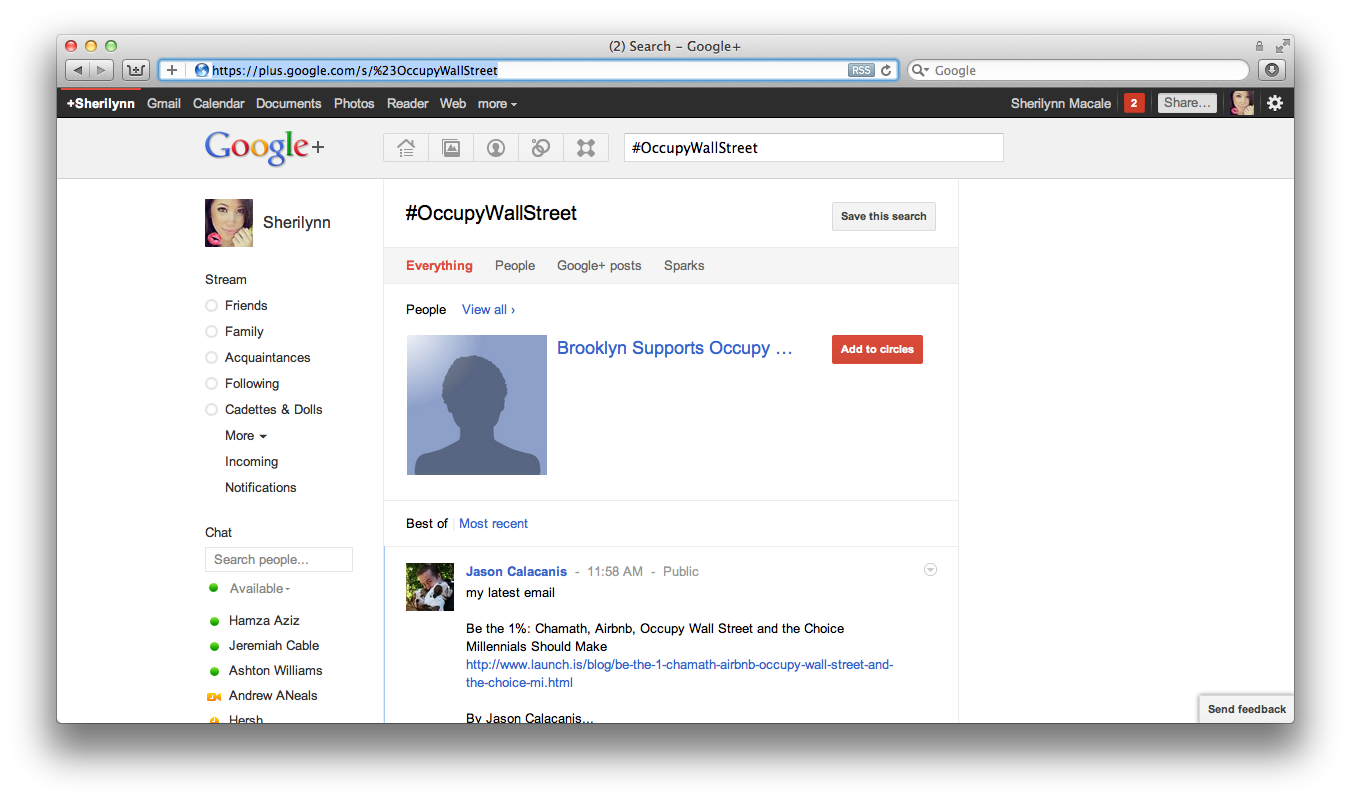This screenshot has height=802, width=1351.
Task: Click the site globe icon in the address bar
Action: (x=201, y=70)
